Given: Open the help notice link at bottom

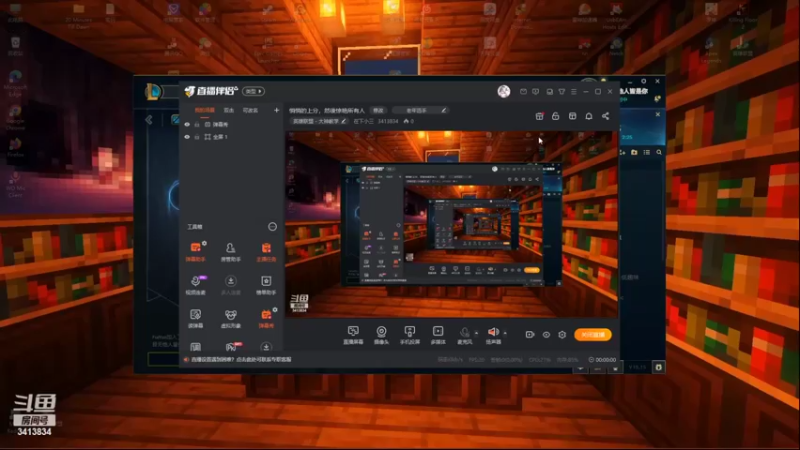Looking at the screenshot, I should pyautogui.click(x=241, y=360).
